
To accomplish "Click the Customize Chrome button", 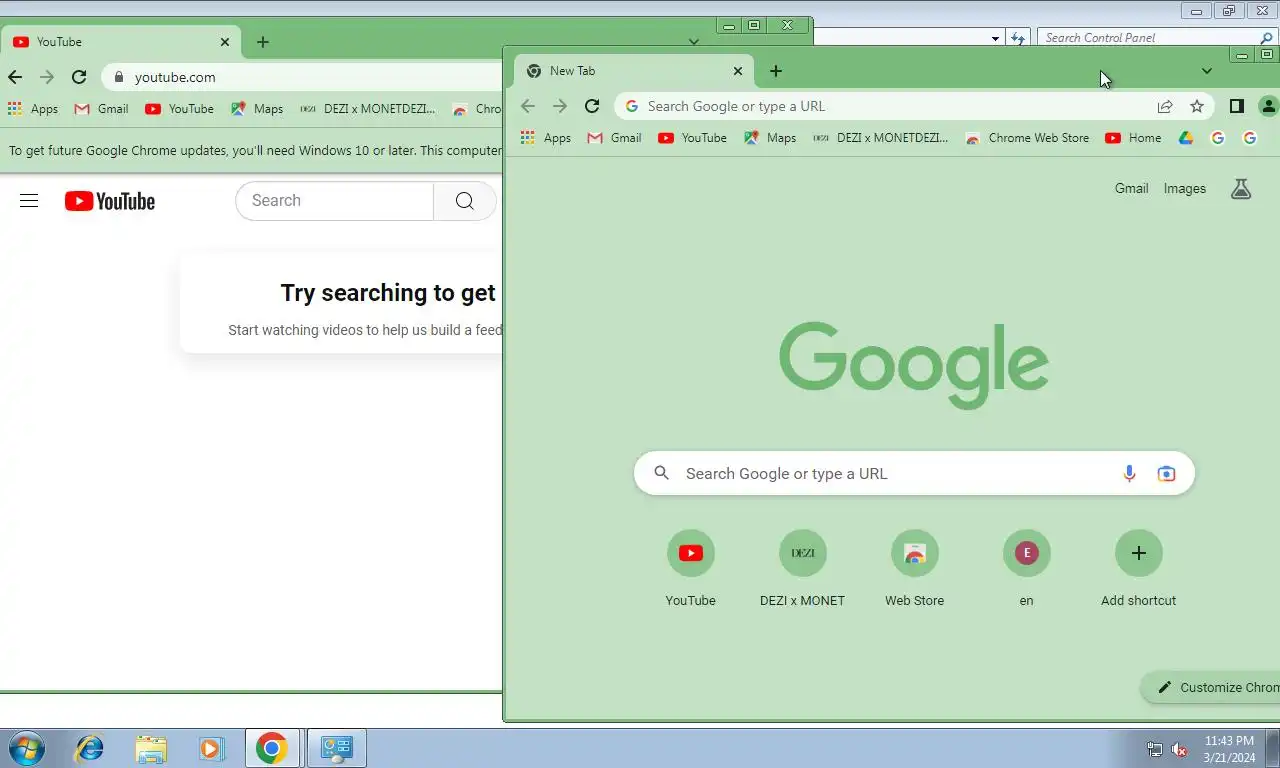I will (1212, 687).
